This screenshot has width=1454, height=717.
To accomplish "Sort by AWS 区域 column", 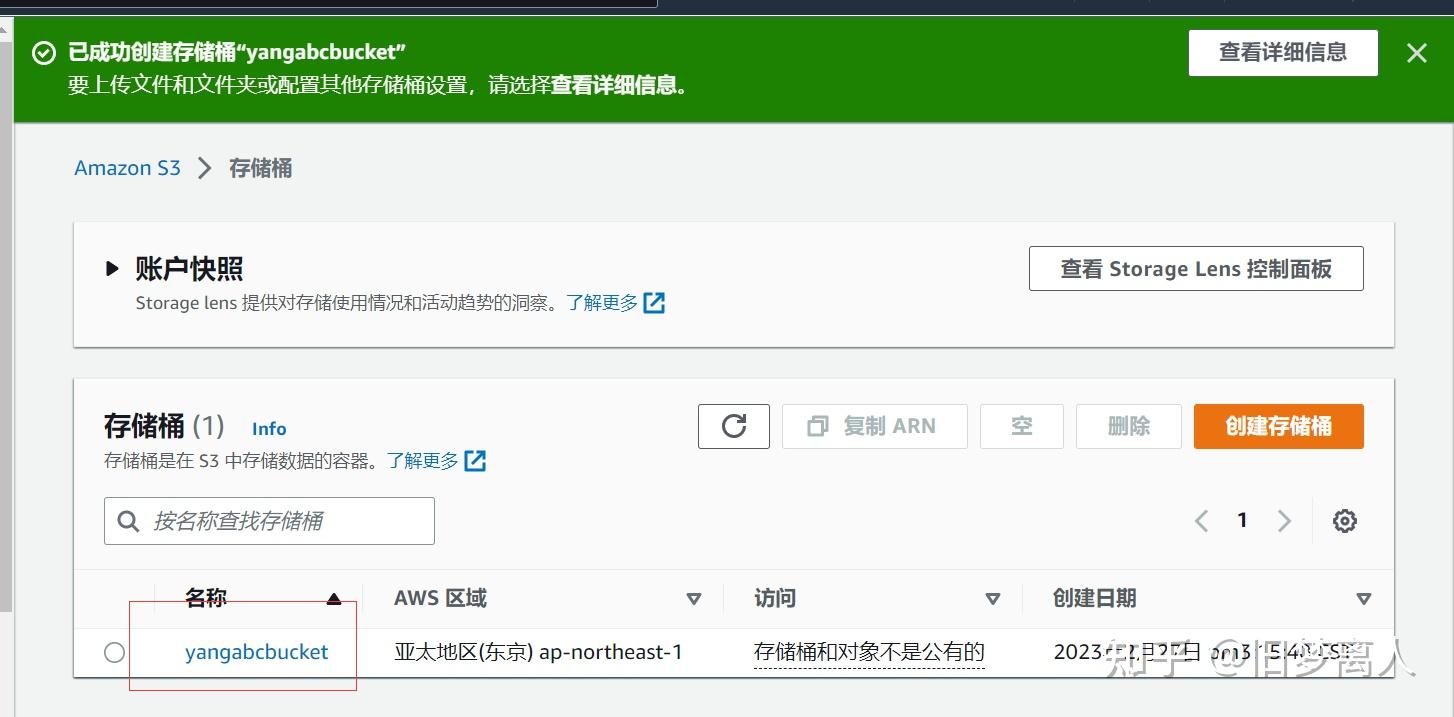I will click(693, 599).
